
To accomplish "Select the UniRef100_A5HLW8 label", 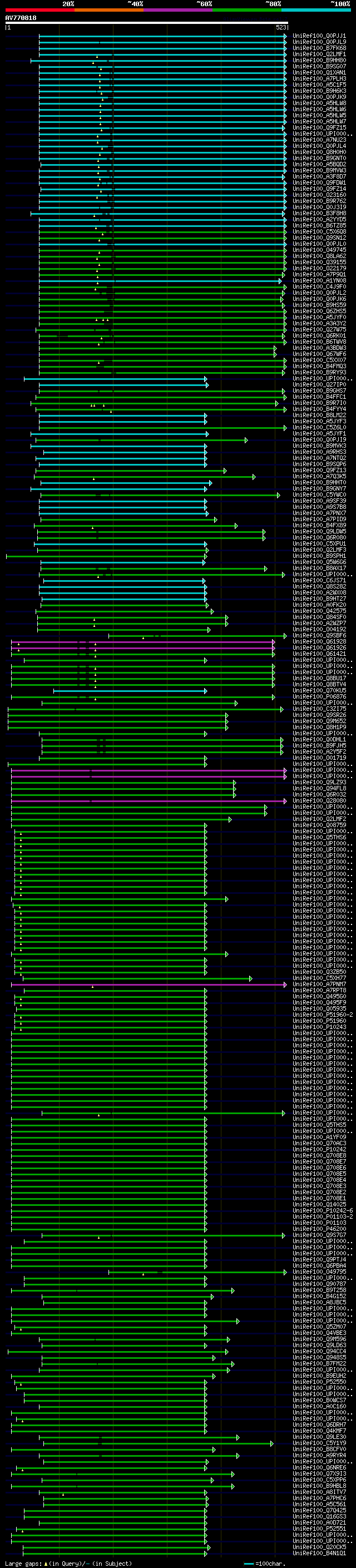I will tap(319, 103).
